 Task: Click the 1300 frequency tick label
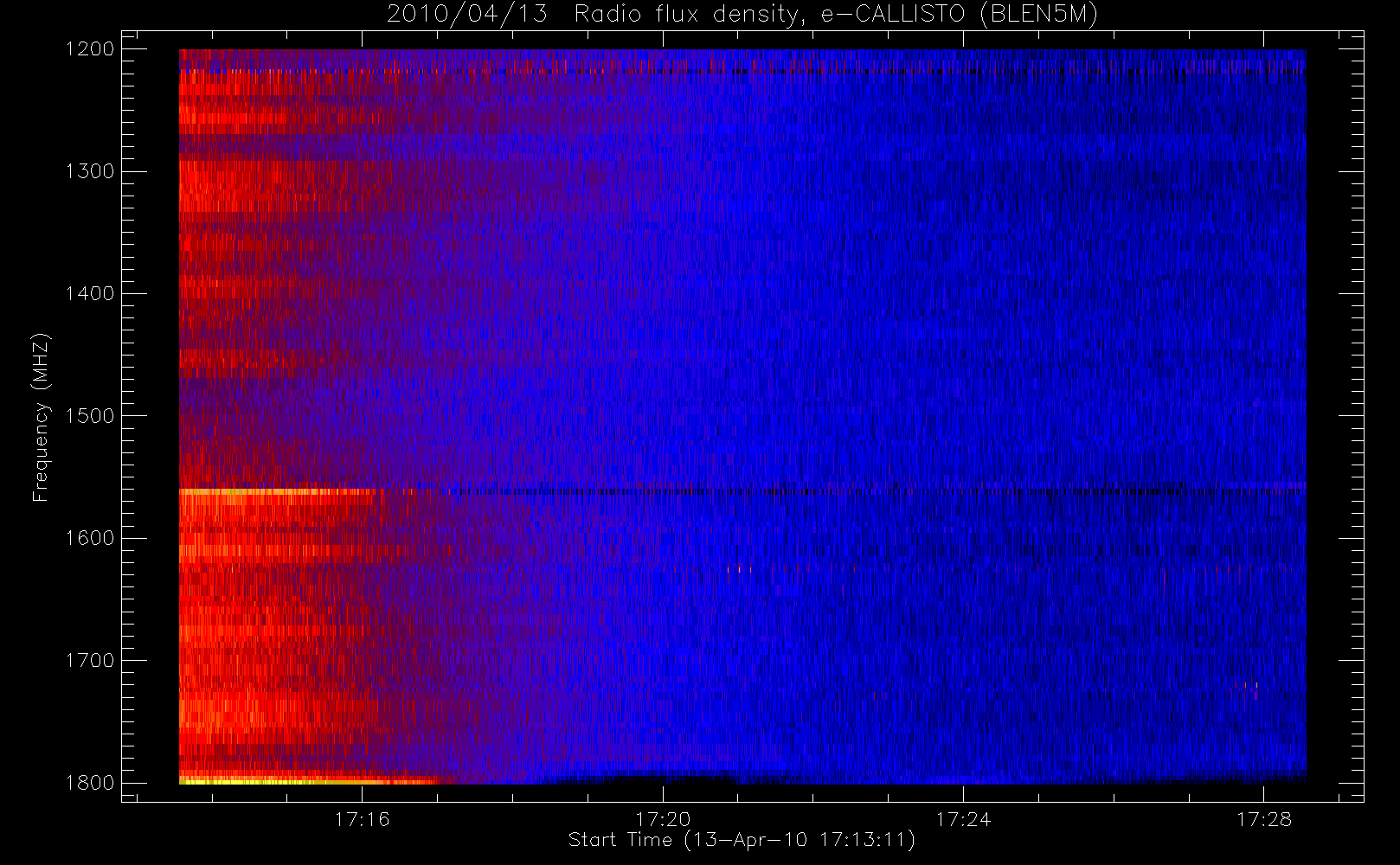click(x=90, y=171)
